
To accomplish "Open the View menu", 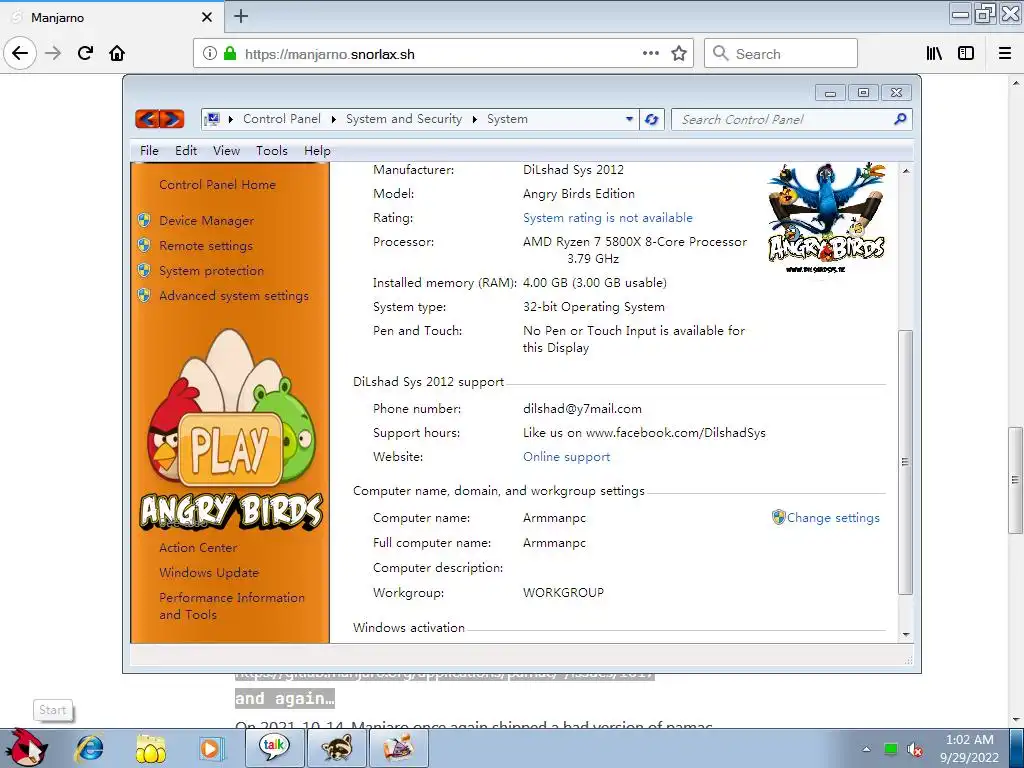I will point(227,151).
